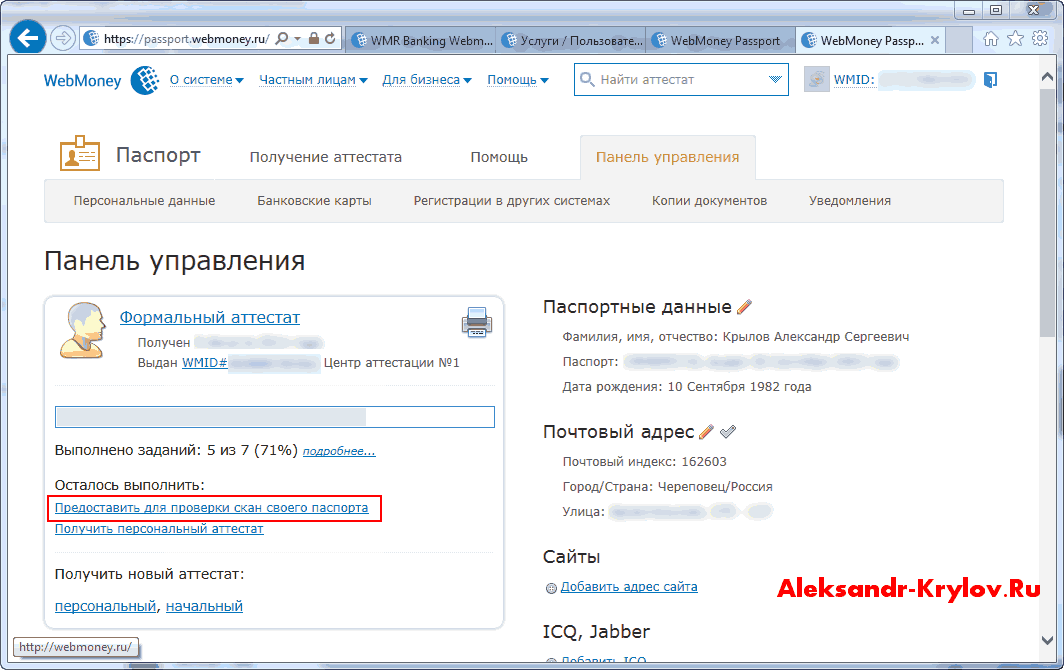Switch to the third WebMoney Passport tab

pos(721,40)
